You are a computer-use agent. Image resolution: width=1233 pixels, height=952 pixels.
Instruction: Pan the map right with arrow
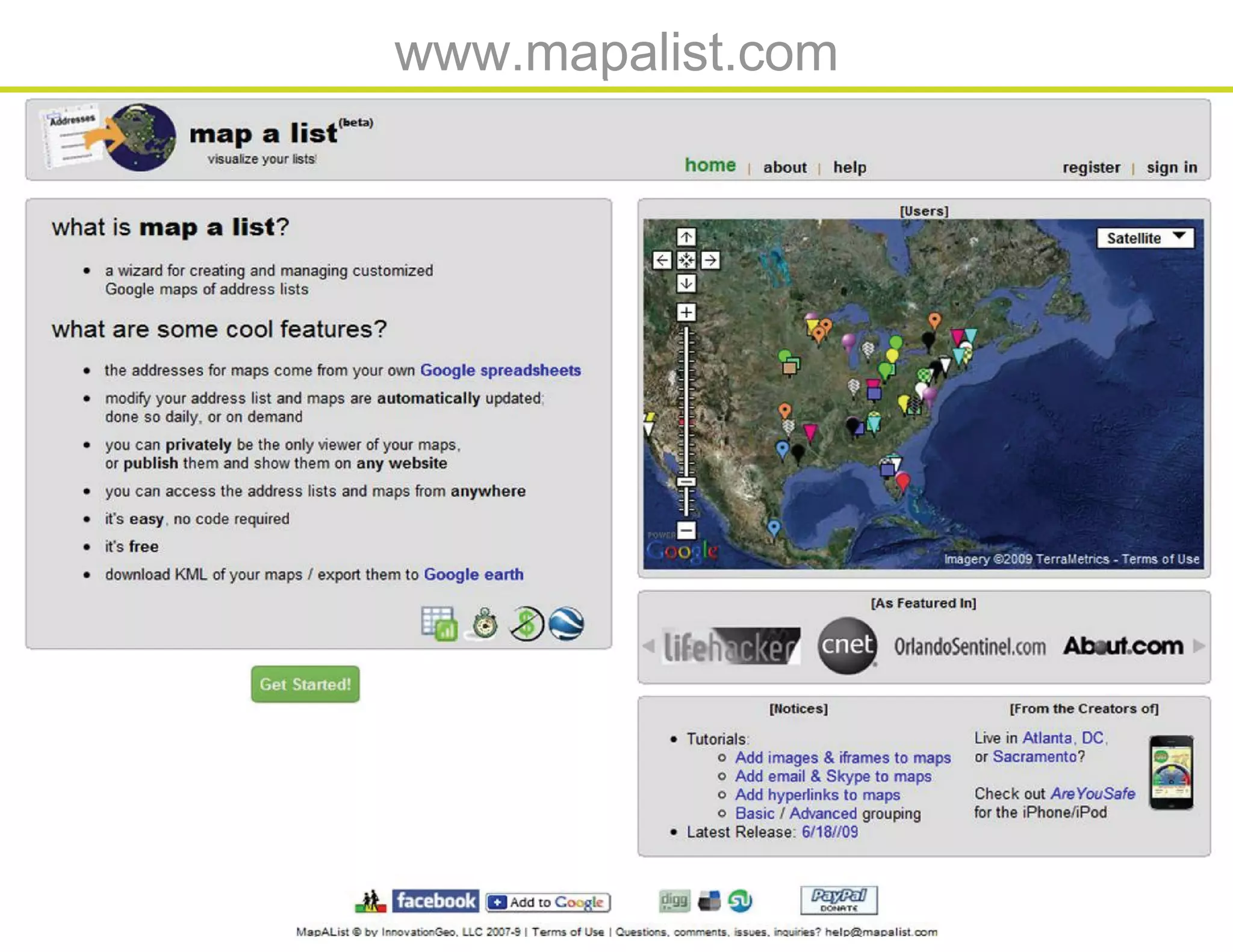[x=710, y=261]
